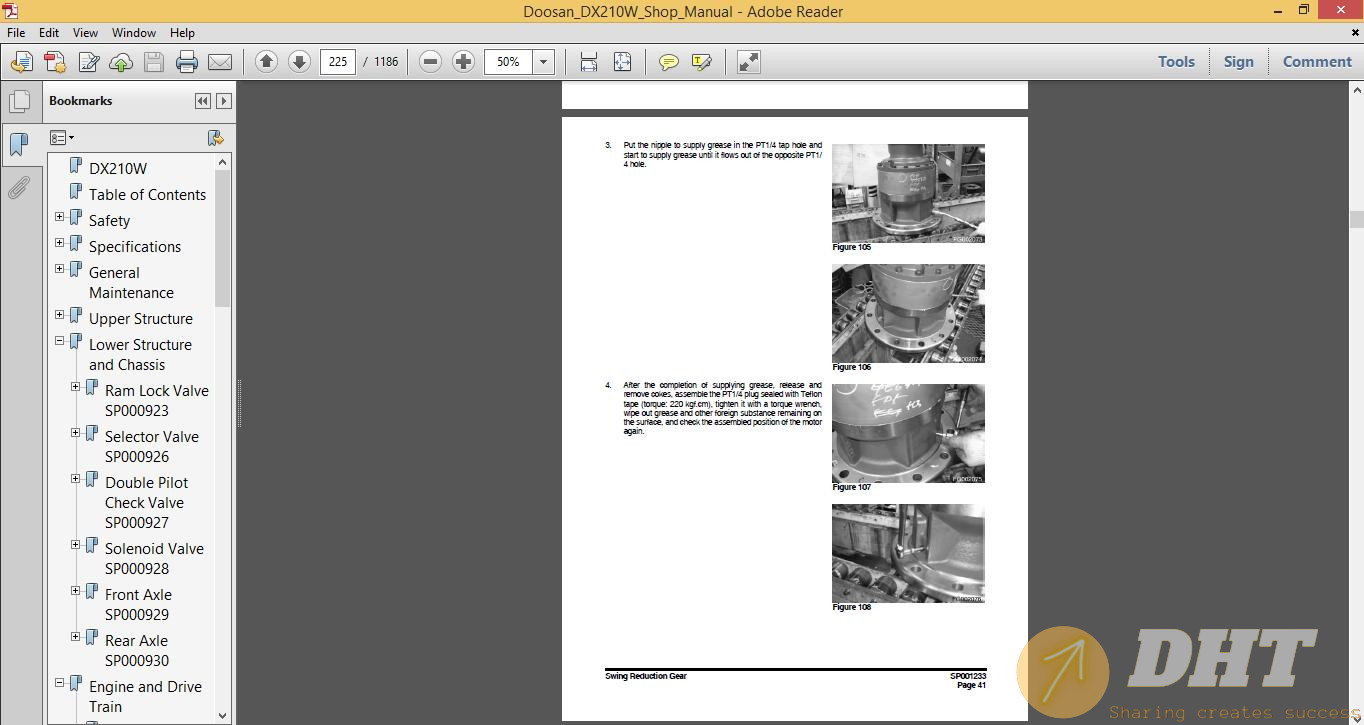Click the page number input field

click(338, 62)
